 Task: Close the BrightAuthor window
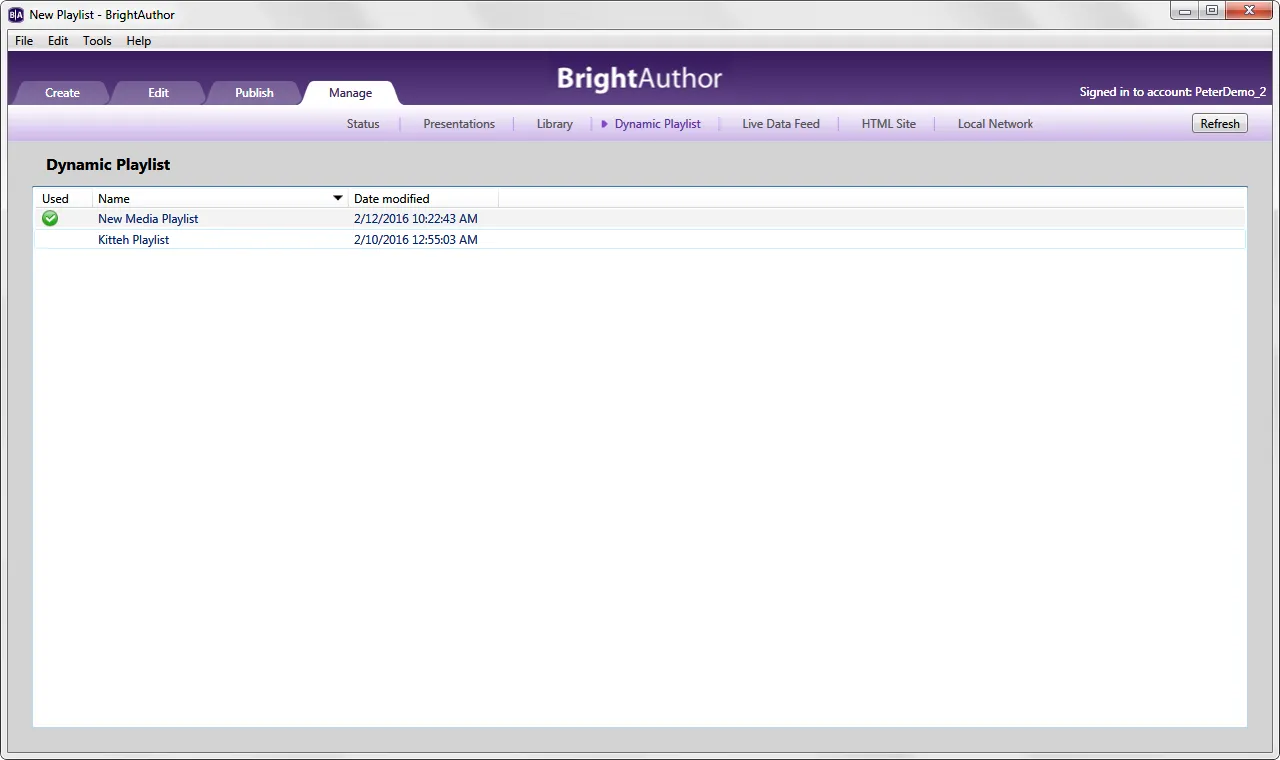tap(1250, 11)
